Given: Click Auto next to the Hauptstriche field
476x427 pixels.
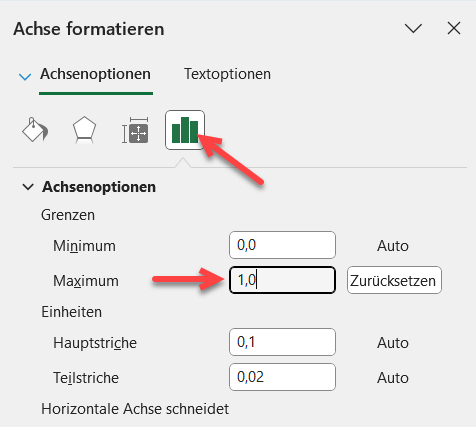Looking at the screenshot, I should pyautogui.click(x=393, y=343).
